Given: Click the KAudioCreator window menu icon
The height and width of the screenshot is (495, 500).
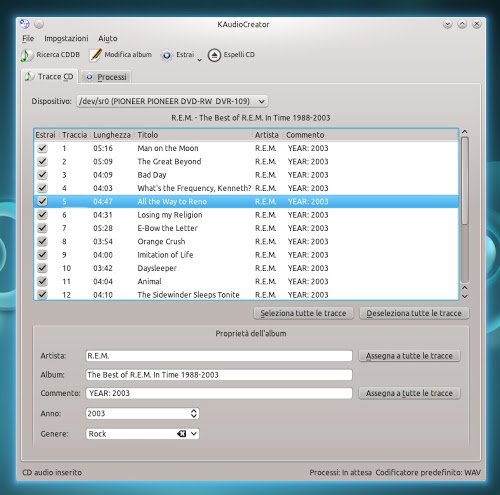Looking at the screenshot, I should (25, 24).
